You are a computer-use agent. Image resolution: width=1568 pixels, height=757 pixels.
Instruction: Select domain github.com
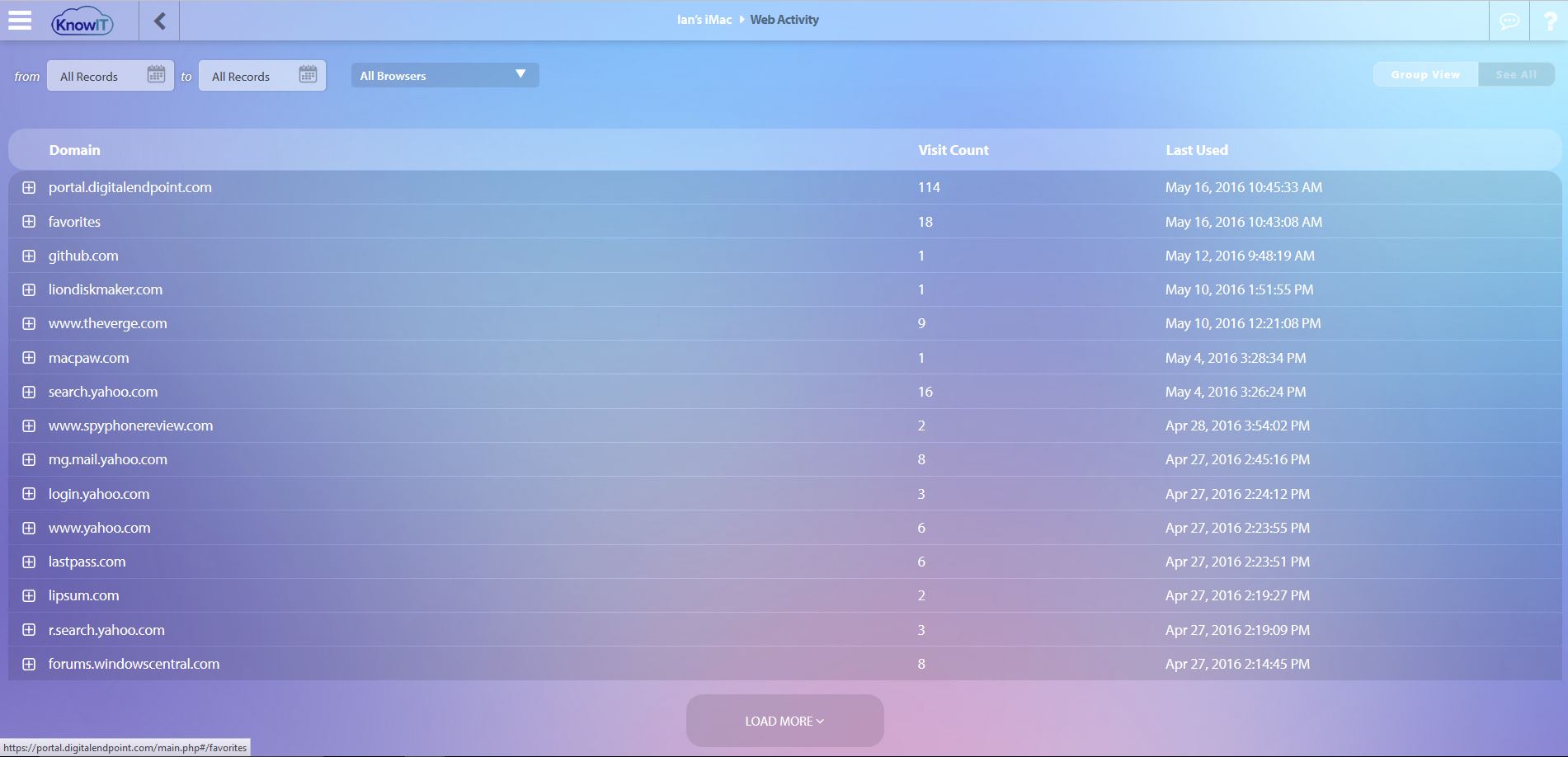[83, 256]
